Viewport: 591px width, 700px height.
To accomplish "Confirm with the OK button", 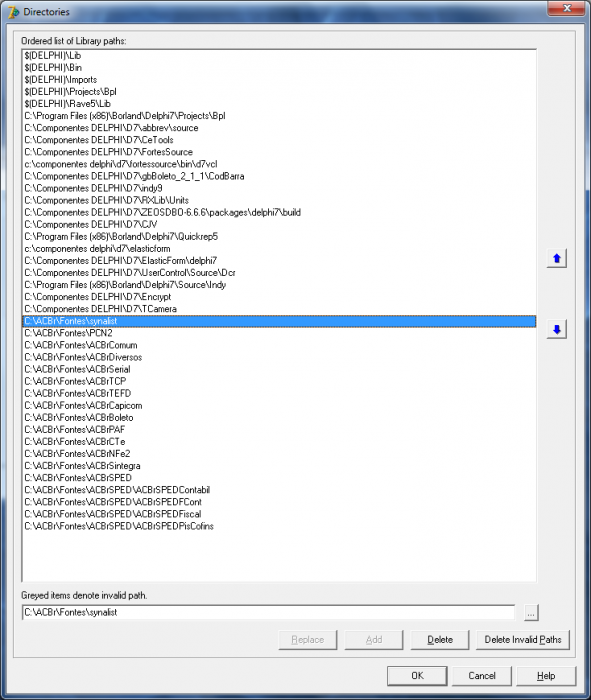I will click(x=417, y=675).
